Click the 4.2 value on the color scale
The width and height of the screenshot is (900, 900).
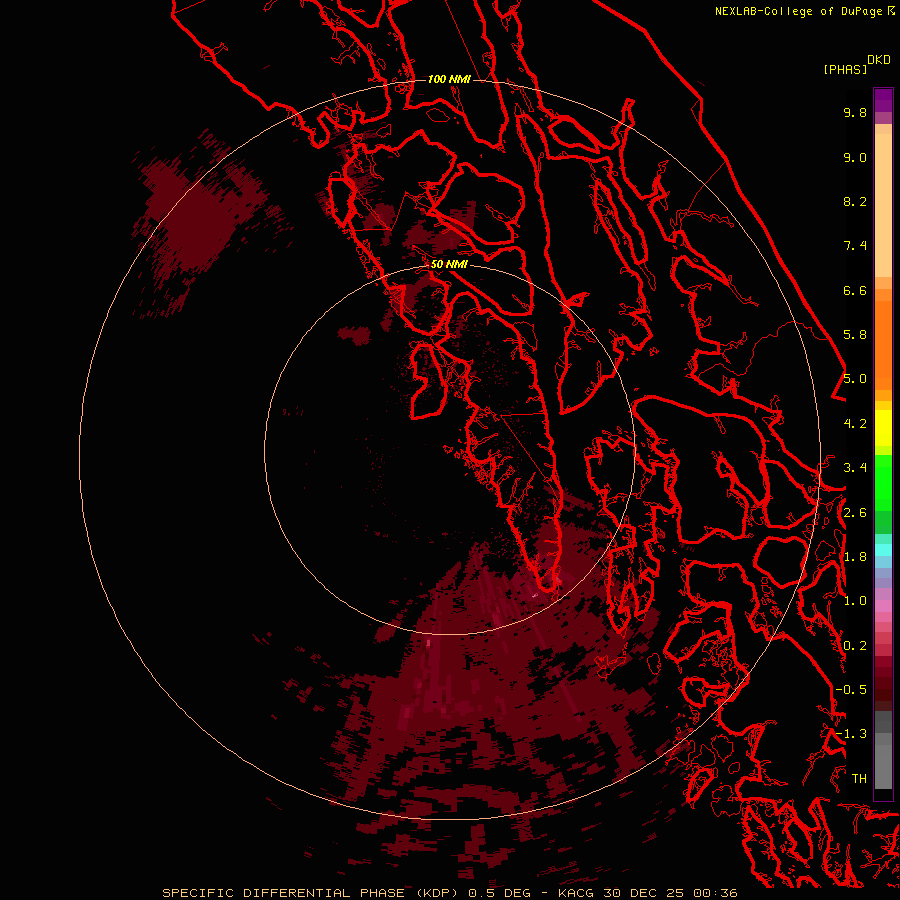click(855, 424)
